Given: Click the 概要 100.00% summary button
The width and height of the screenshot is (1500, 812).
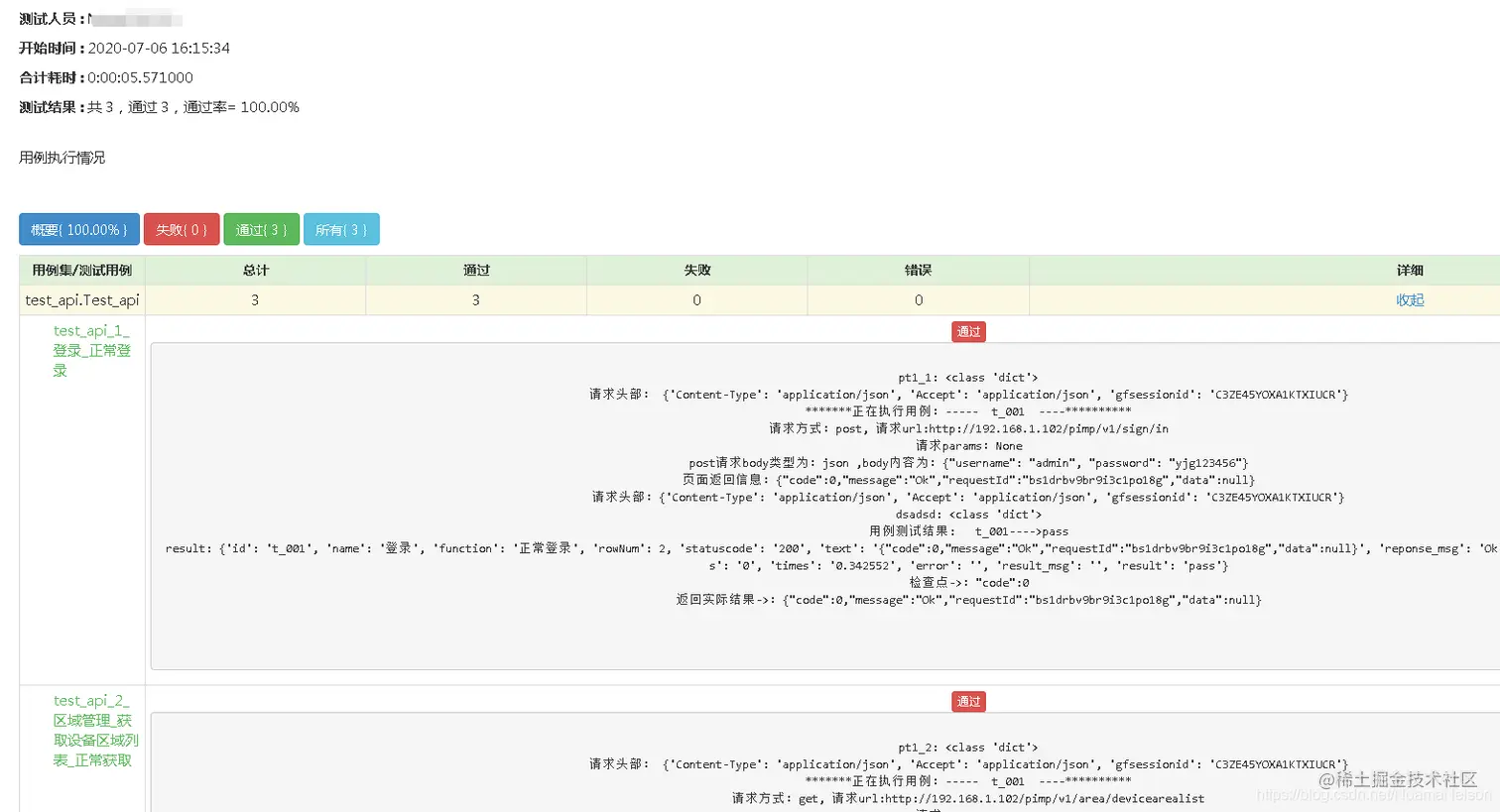Looking at the screenshot, I should (79, 229).
